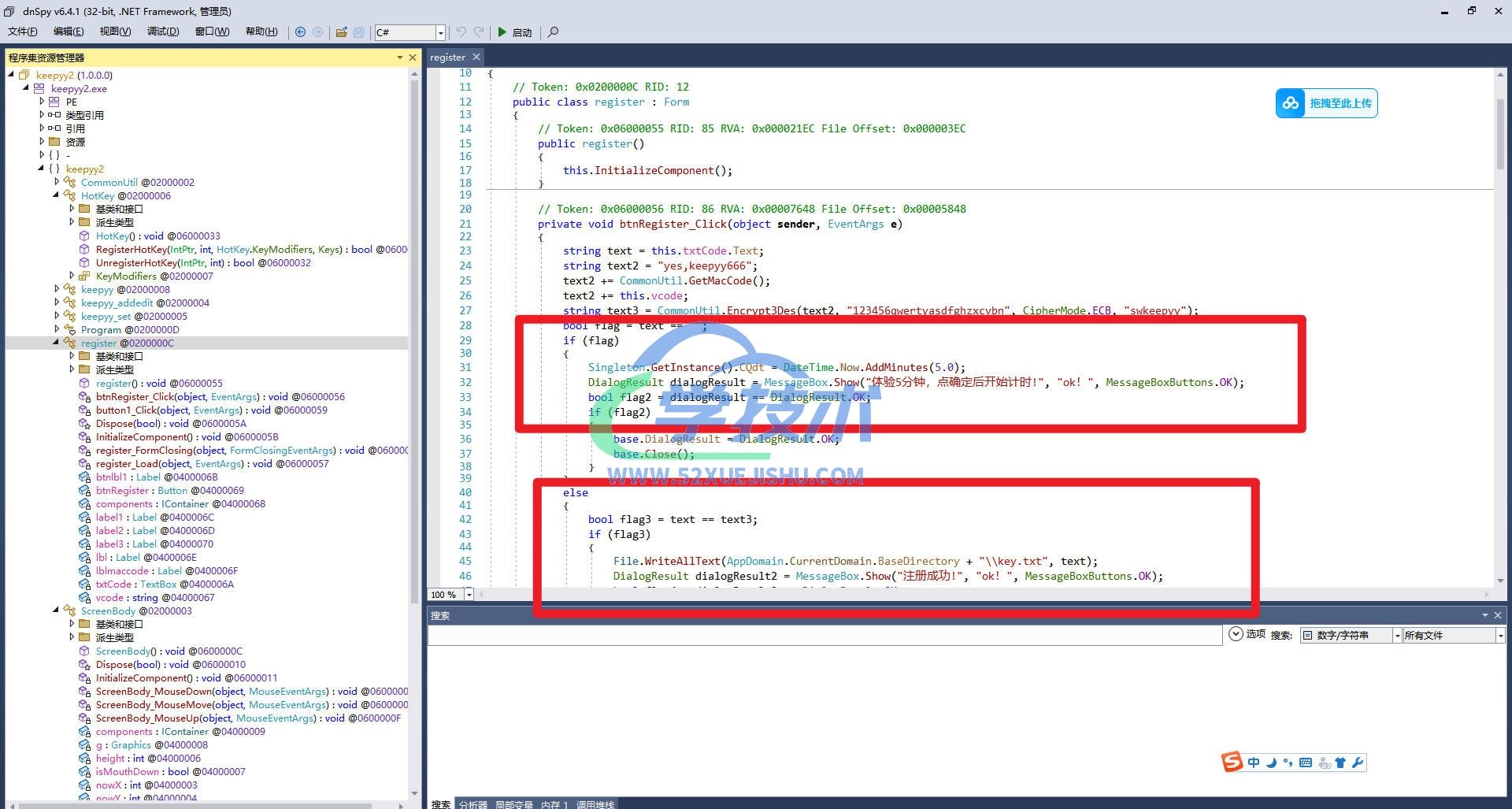Image resolution: width=1512 pixels, height=809 pixels.
Task: Select register_Load method in tree
Action: pyautogui.click(x=213, y=463)
